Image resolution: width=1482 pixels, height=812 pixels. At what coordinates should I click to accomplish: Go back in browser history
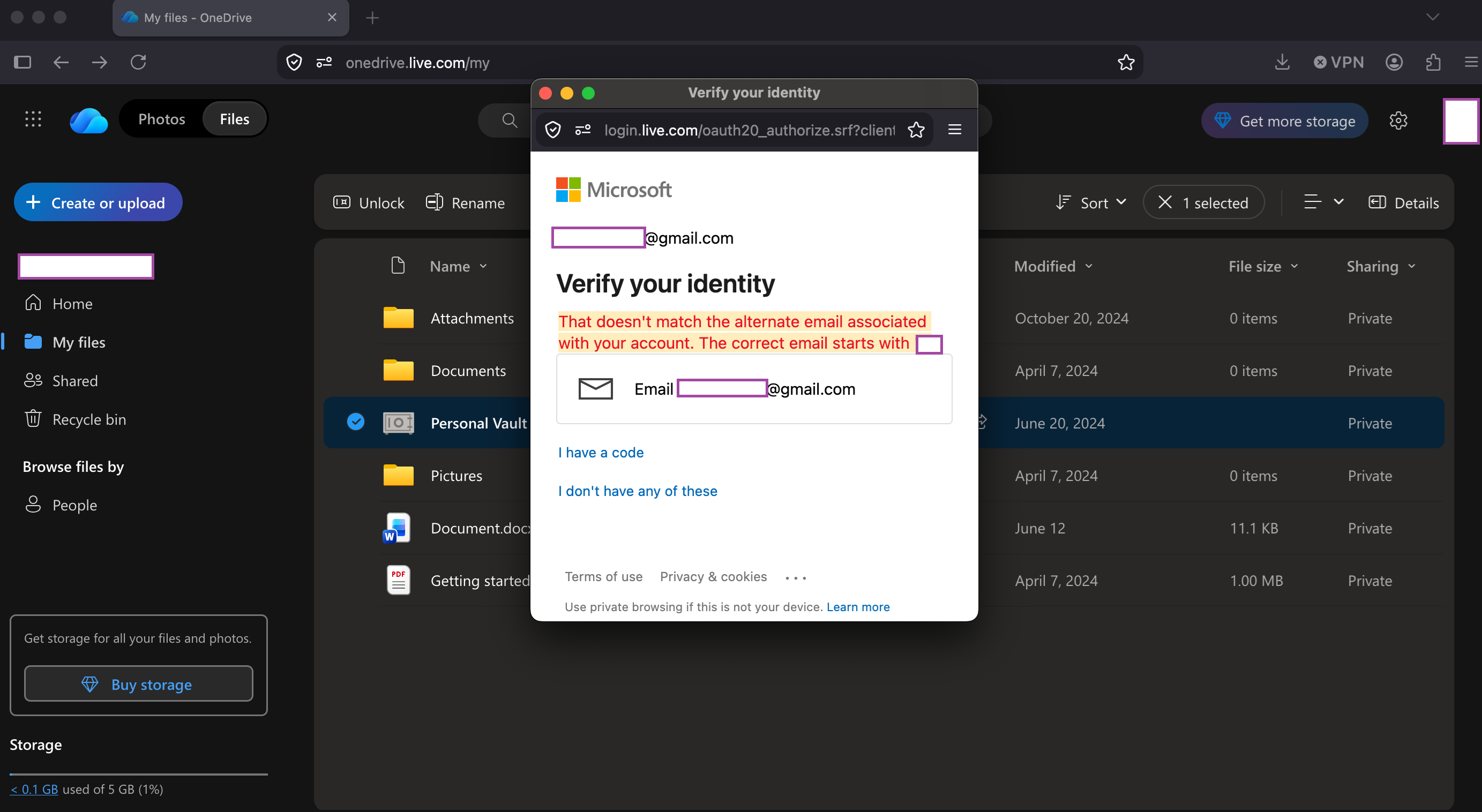click(61, 62)
